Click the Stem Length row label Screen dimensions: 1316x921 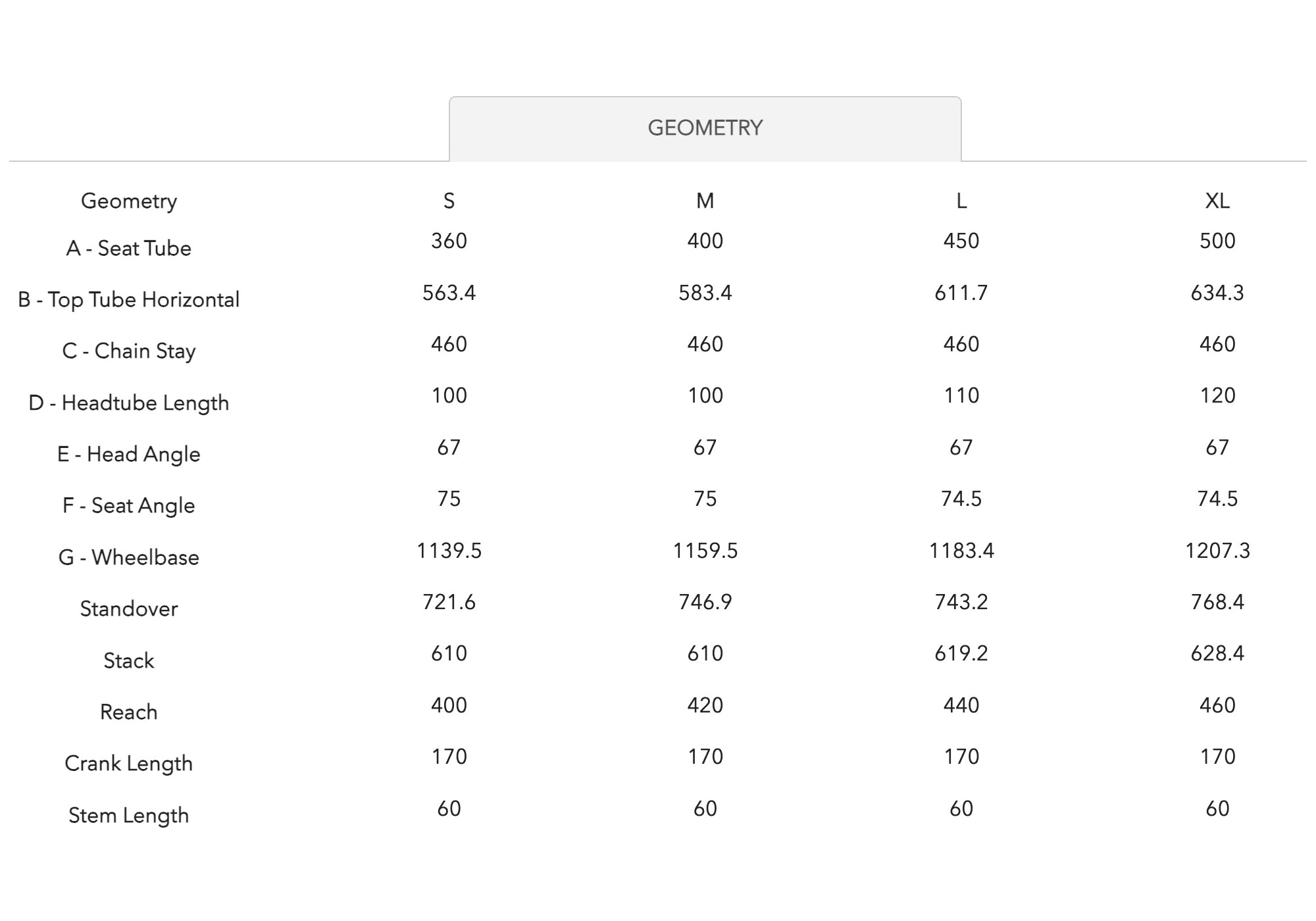[129, 815]
